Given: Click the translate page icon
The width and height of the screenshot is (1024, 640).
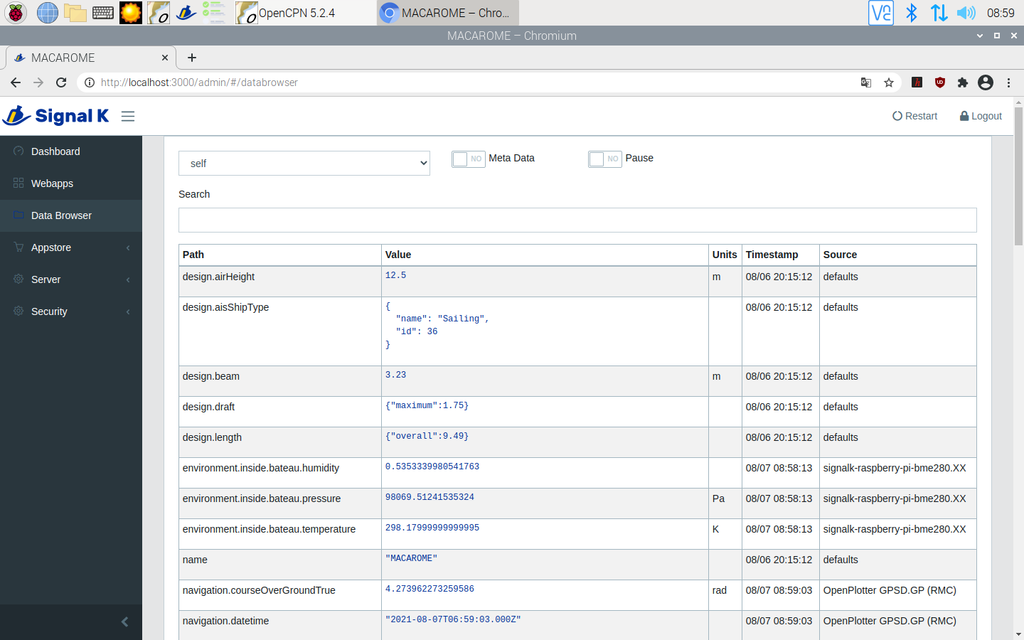Looking at the screenshot, I should click(x=866, y=82).
